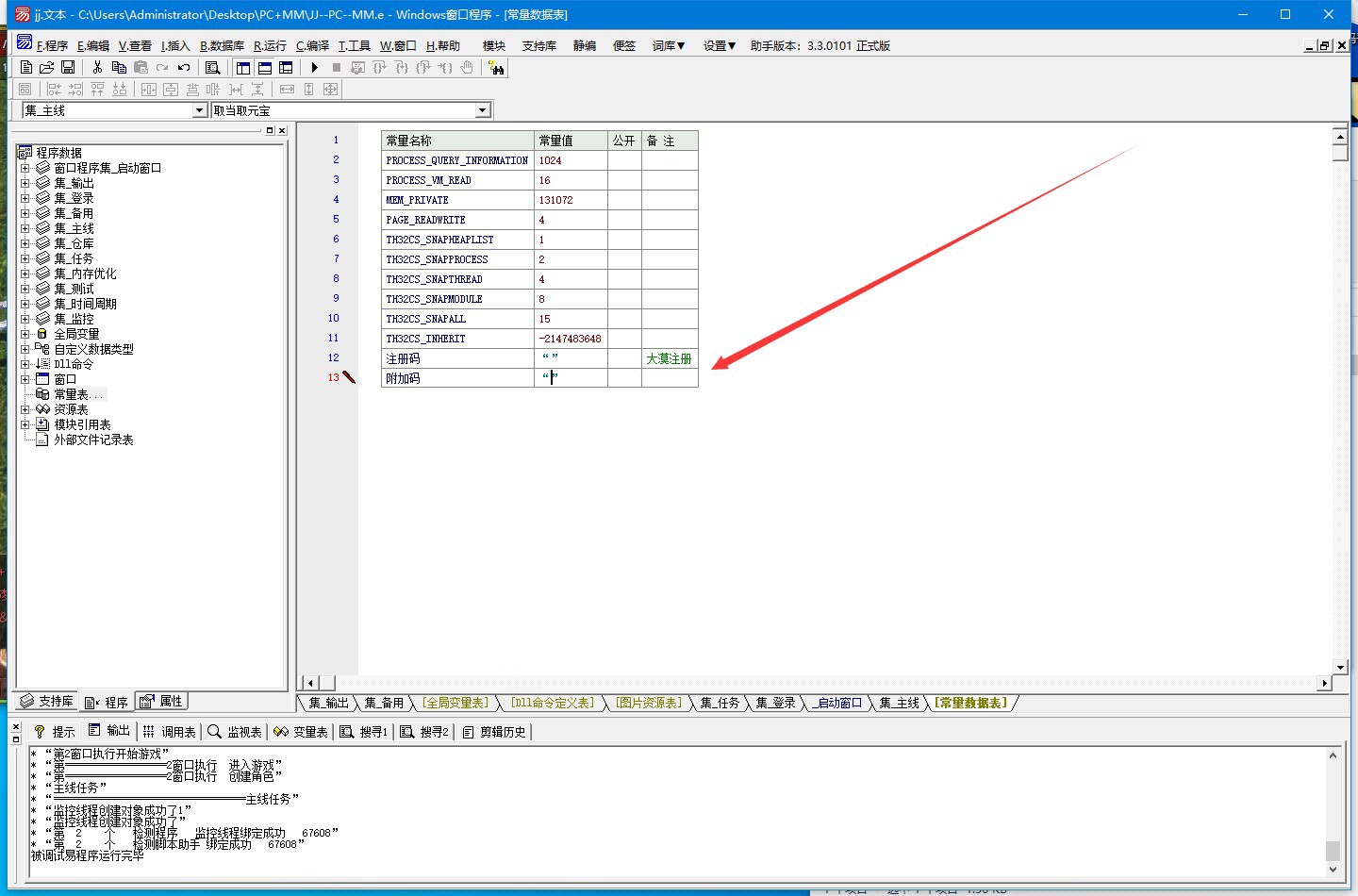Save the program with the floppy disk icon
This screenshot has width=1358, height=896.
pos(68,68)
